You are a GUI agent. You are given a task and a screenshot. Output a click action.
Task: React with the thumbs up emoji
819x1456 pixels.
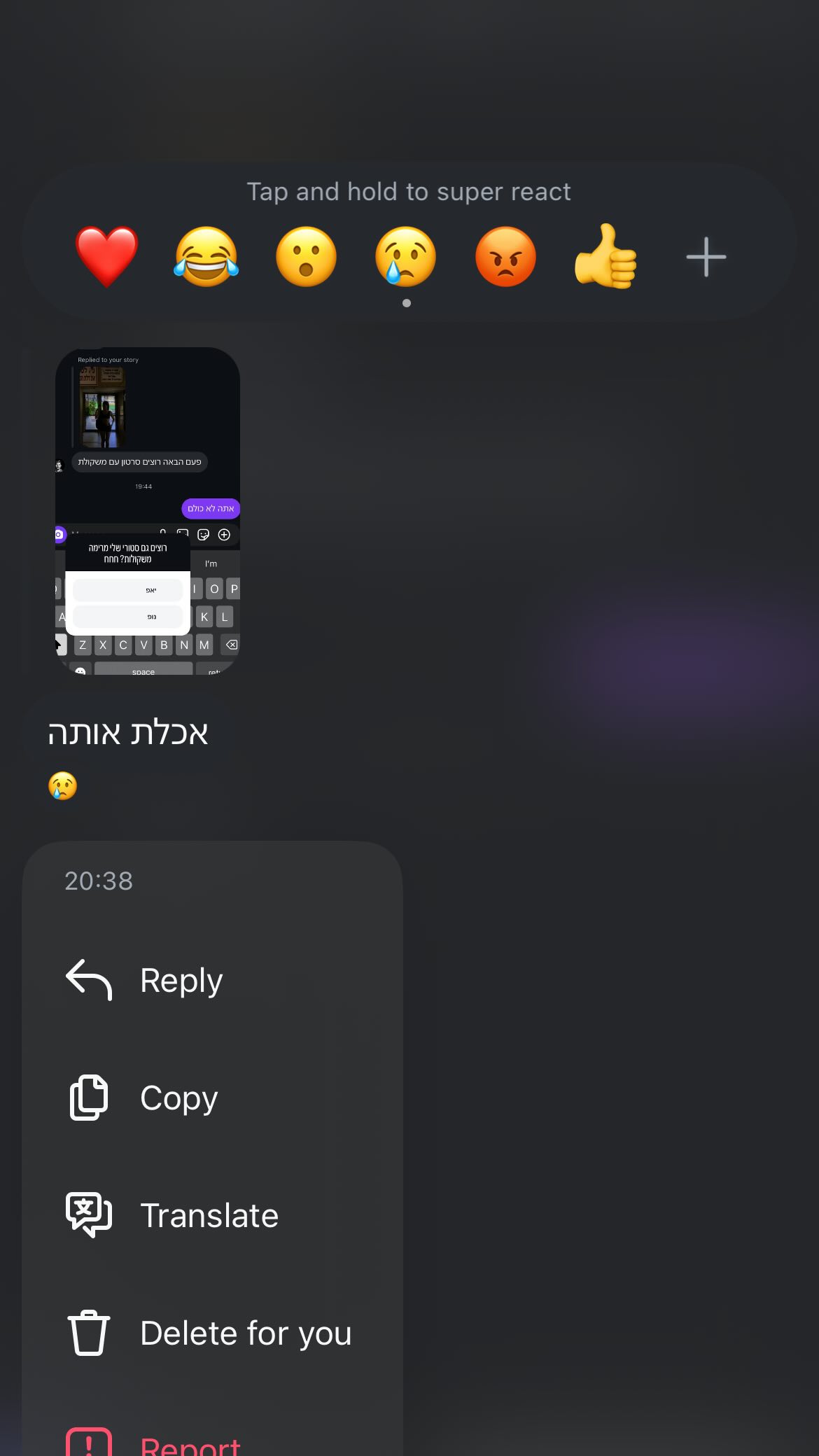[x=605, y=256]
